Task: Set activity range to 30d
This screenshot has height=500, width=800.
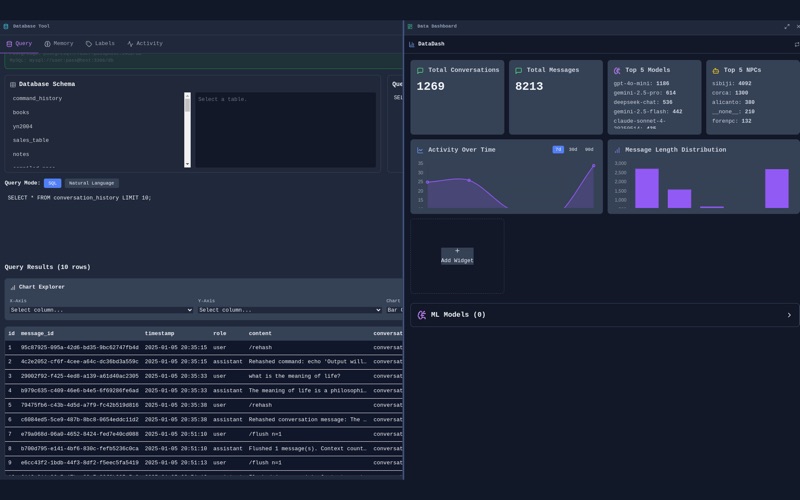Action: click(573, 149)
